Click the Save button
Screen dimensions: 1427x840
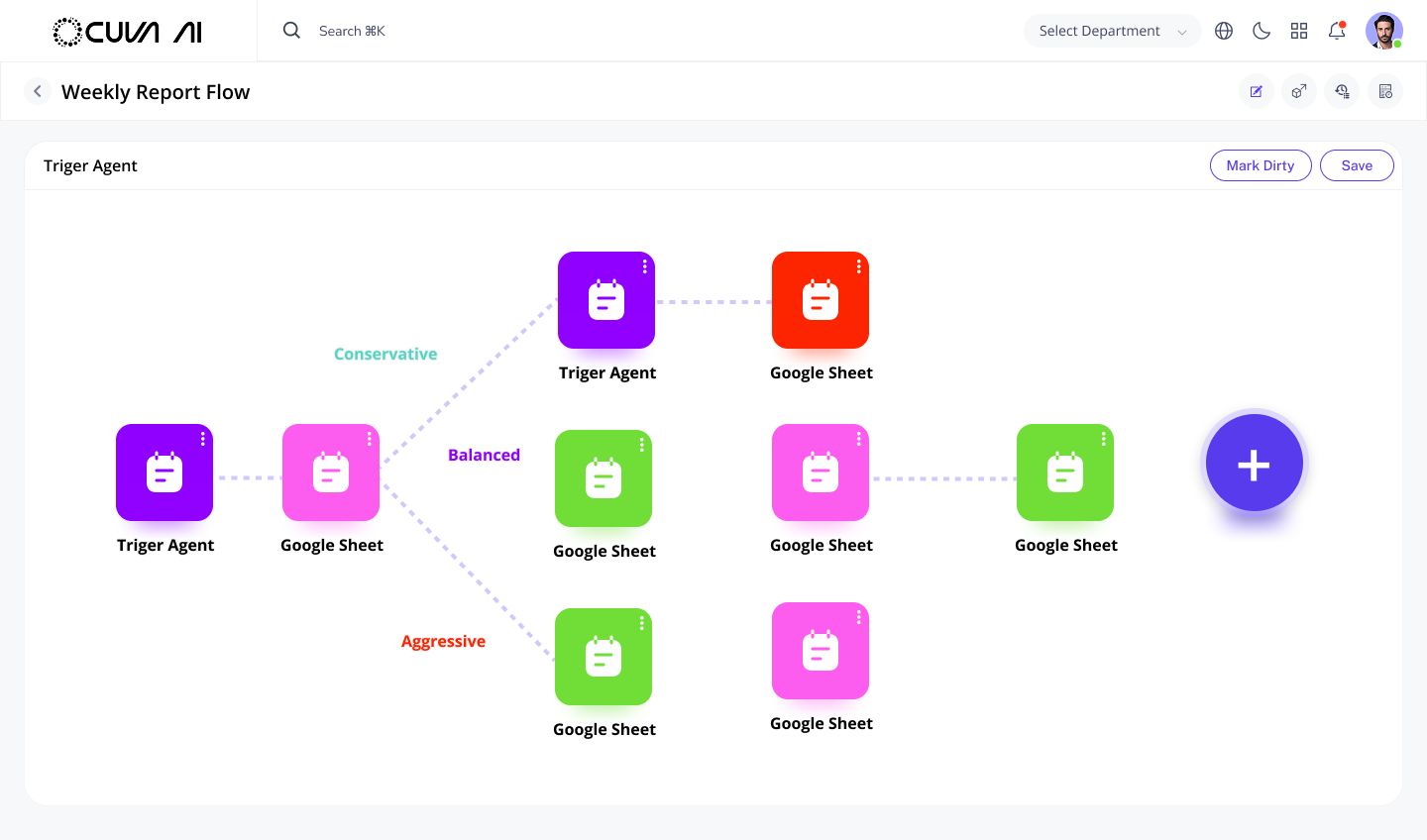1357,165
